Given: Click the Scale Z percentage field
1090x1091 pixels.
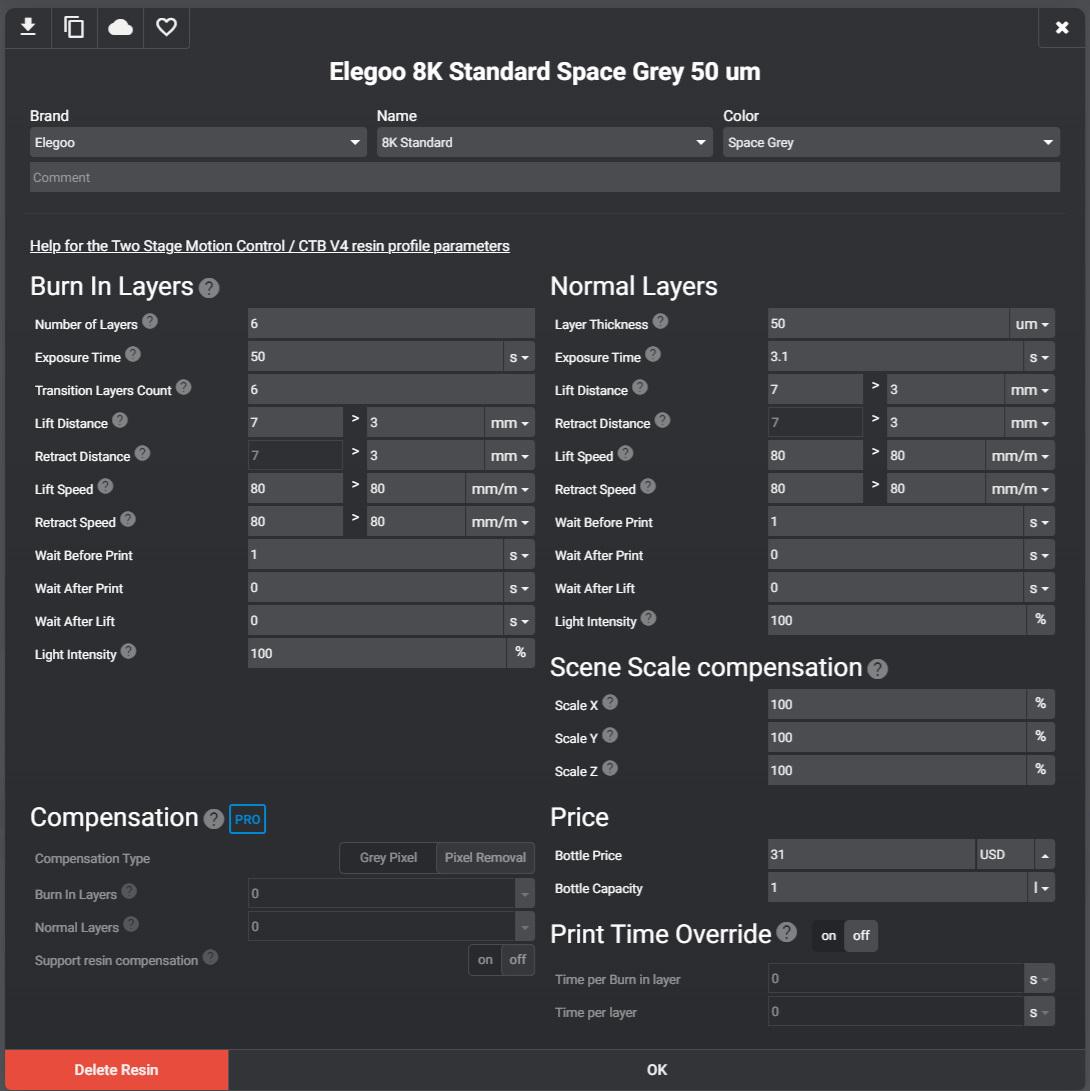Looking at the screenshot, I should [x=897, y=770].
